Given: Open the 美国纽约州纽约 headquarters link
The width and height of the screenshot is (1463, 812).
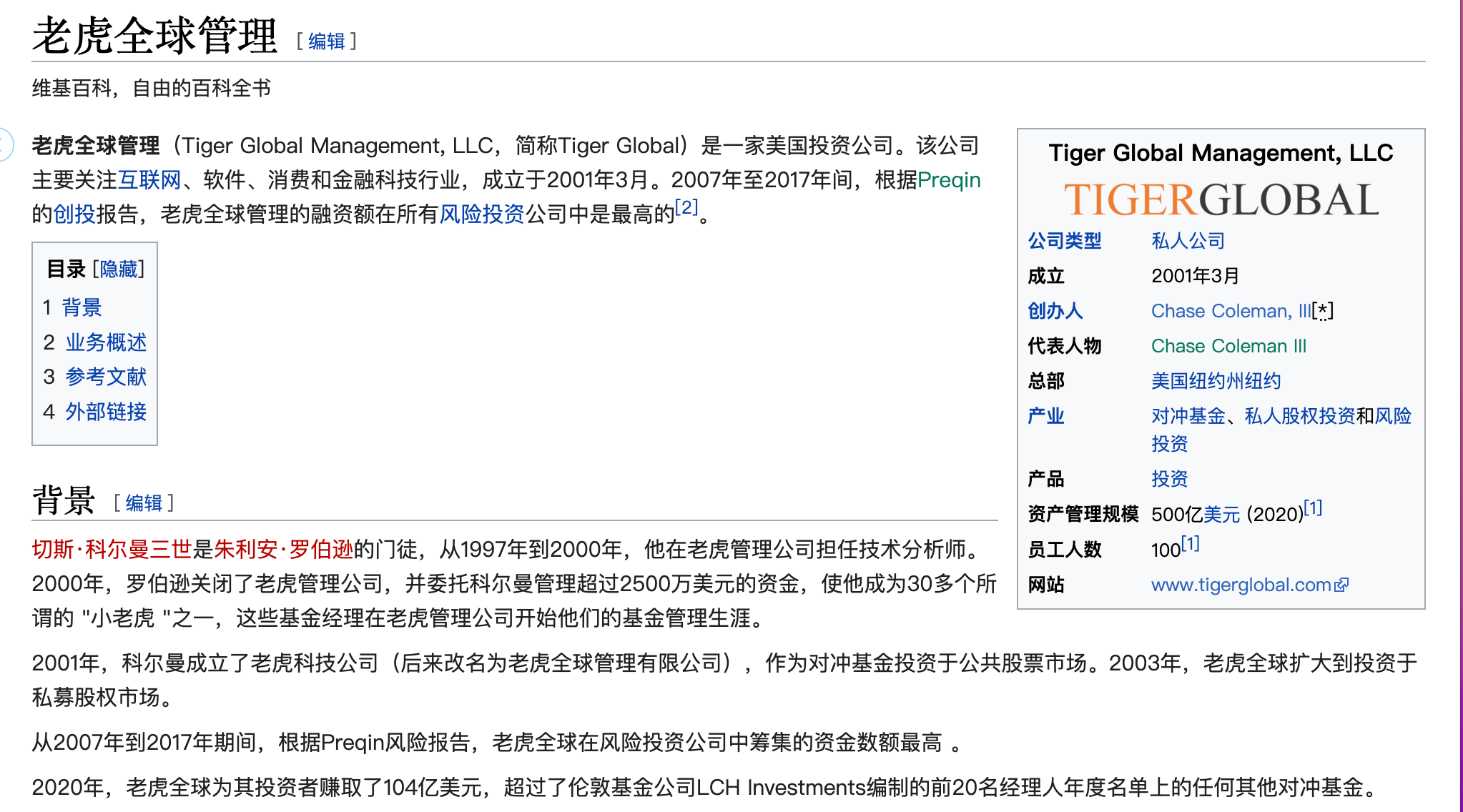Looking at the screenshot, I should click(x=1216, y=381).
